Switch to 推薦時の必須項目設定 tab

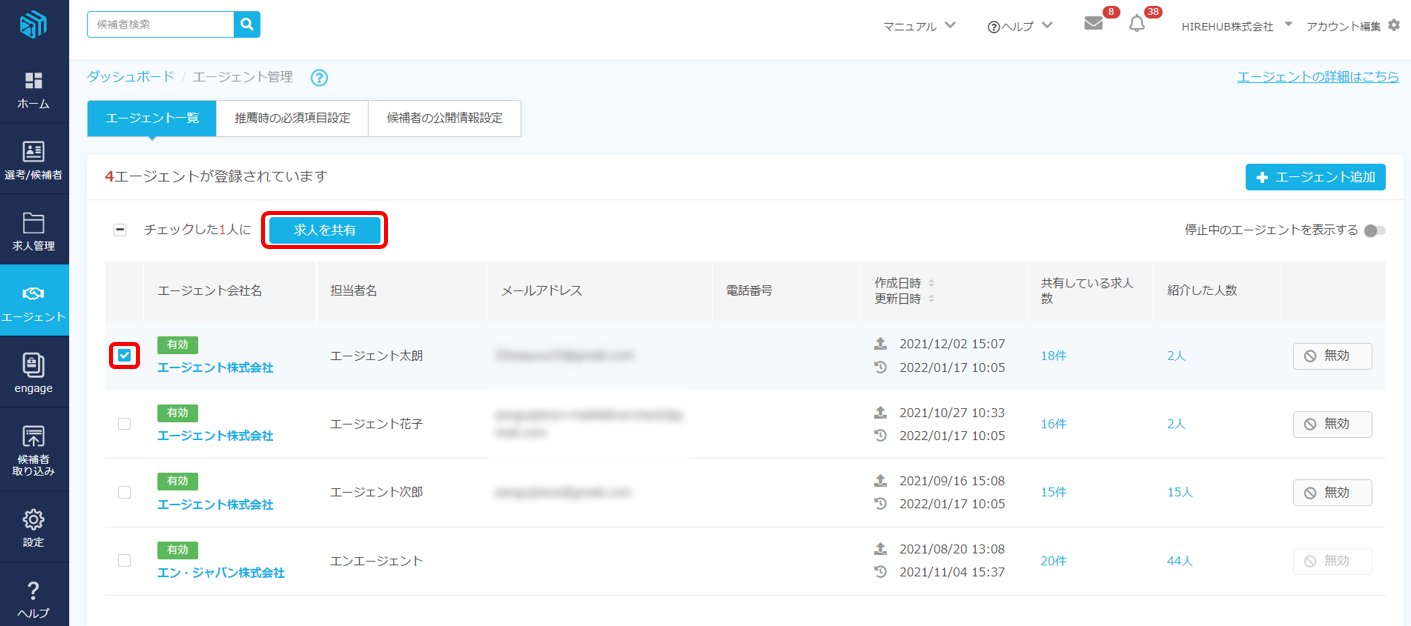pos(292,118)
